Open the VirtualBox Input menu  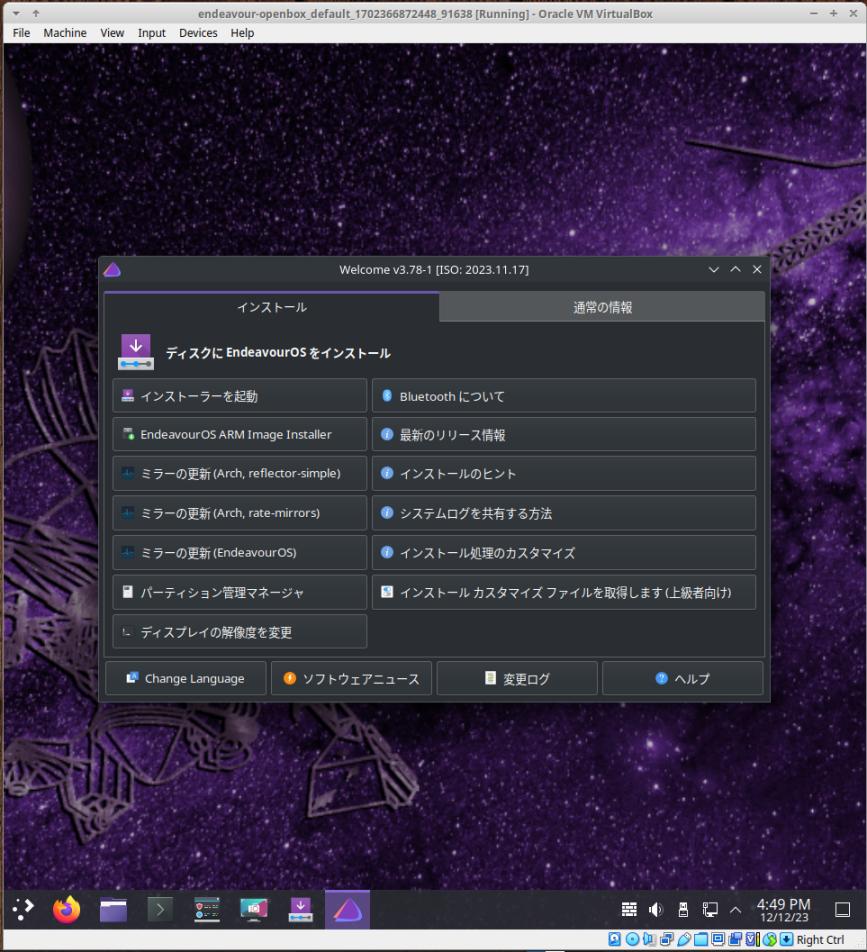click(x=151, y=33)
